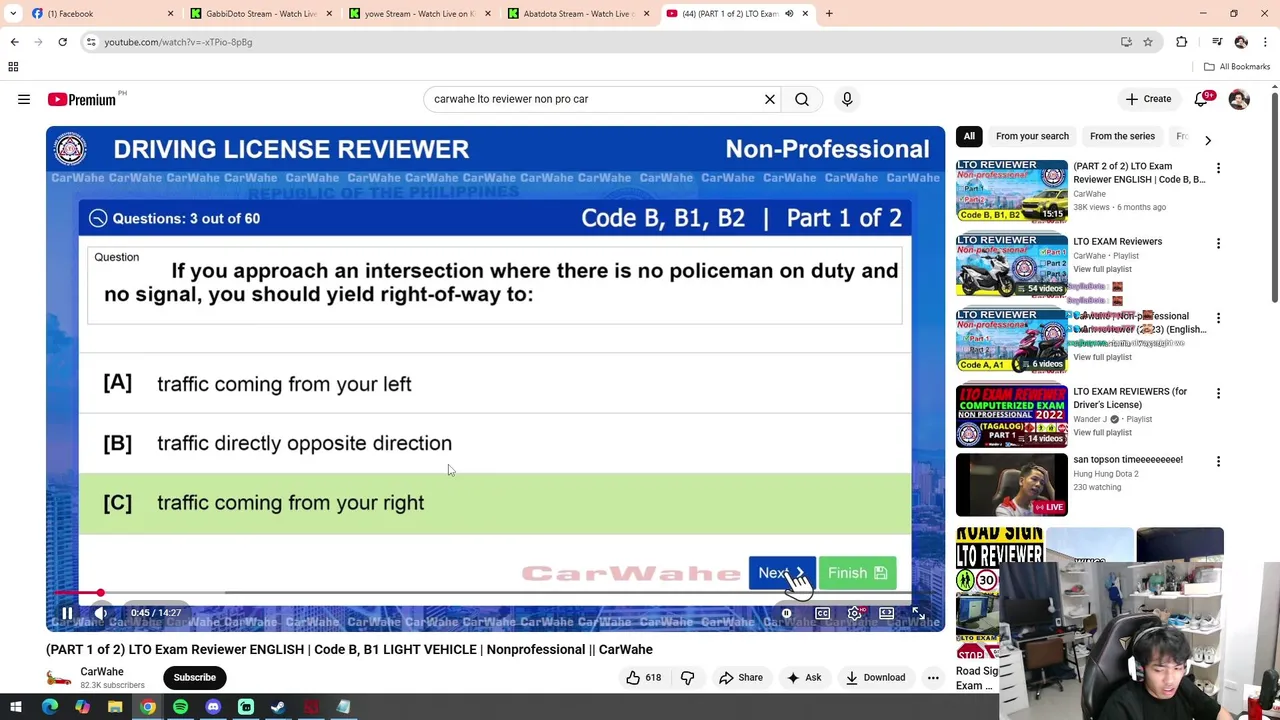Select From the series chip
Image resolution: width=1280 pixels, height=720 pixels.
click(x=1122, y=136)
